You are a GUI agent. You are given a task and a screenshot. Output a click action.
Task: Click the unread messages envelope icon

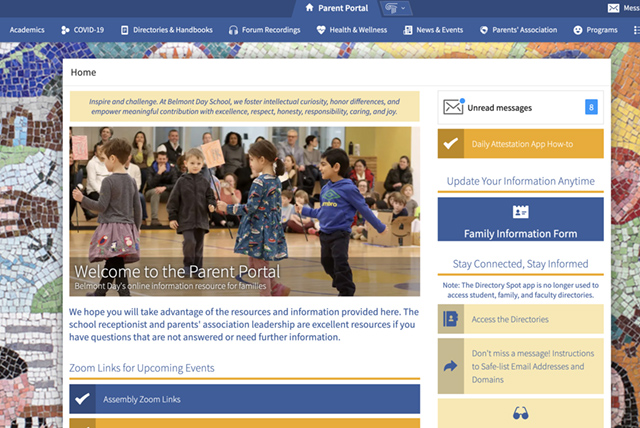click(453, 107)
